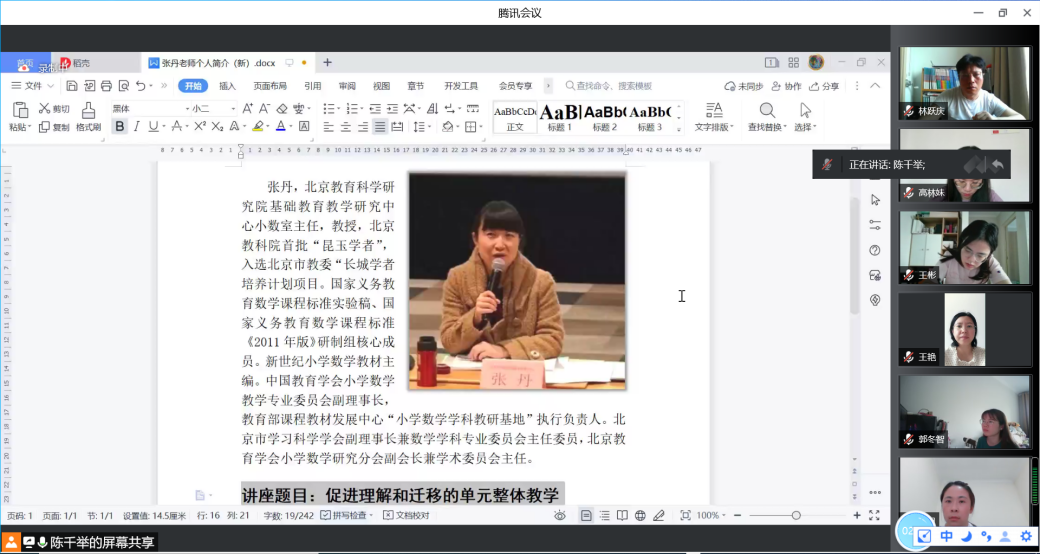
Task: Toggle fullscreen display icon in status bar
Action: coord(874,516)
